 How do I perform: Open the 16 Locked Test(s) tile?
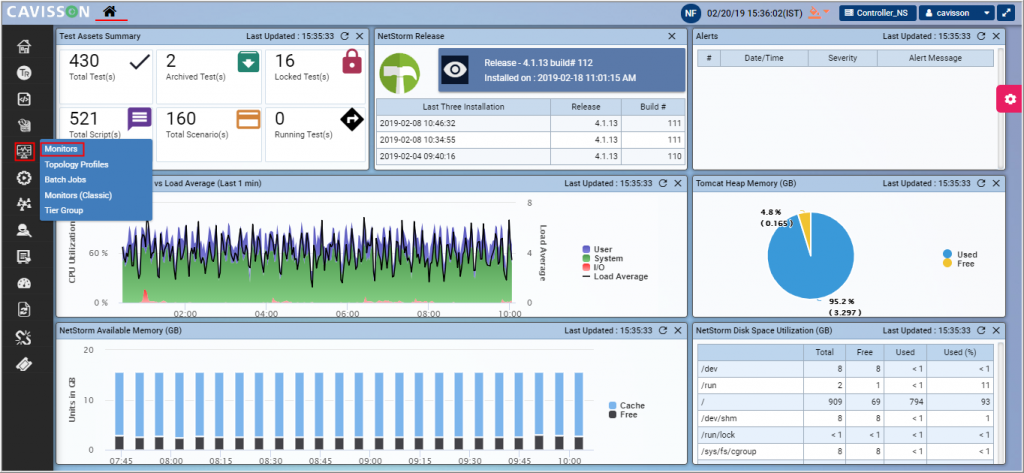coord(315,76)
